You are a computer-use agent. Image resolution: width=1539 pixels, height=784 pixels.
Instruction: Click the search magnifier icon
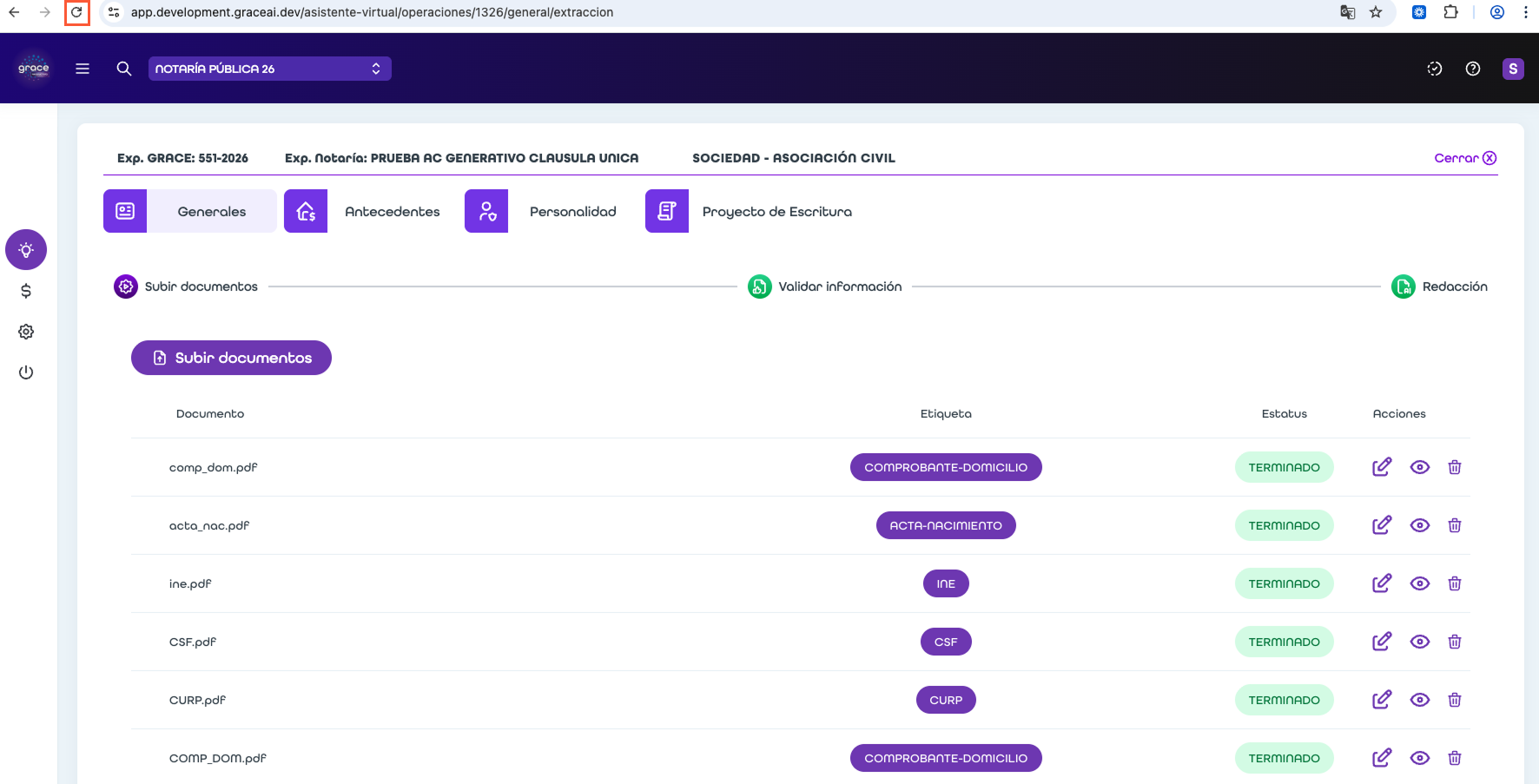[x=124, y=69]
